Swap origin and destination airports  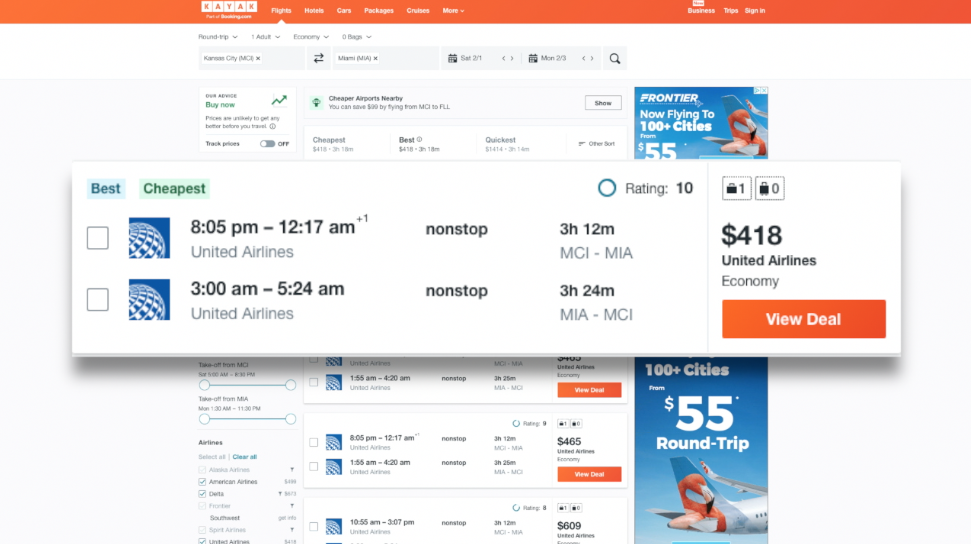pyautogui.click(x=318, y=58)
